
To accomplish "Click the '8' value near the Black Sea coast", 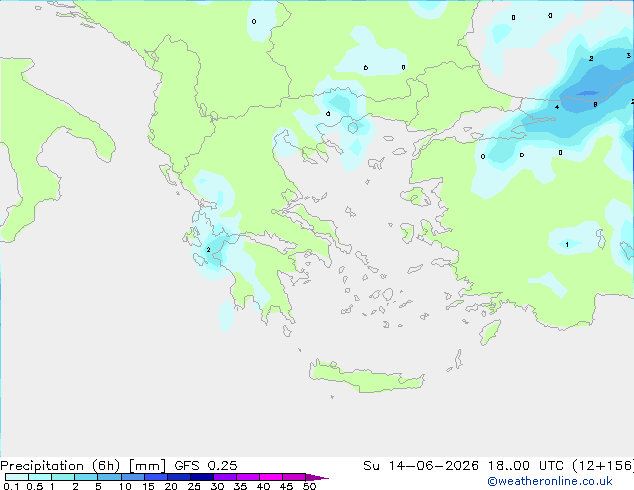I will [x=595, y=105].
